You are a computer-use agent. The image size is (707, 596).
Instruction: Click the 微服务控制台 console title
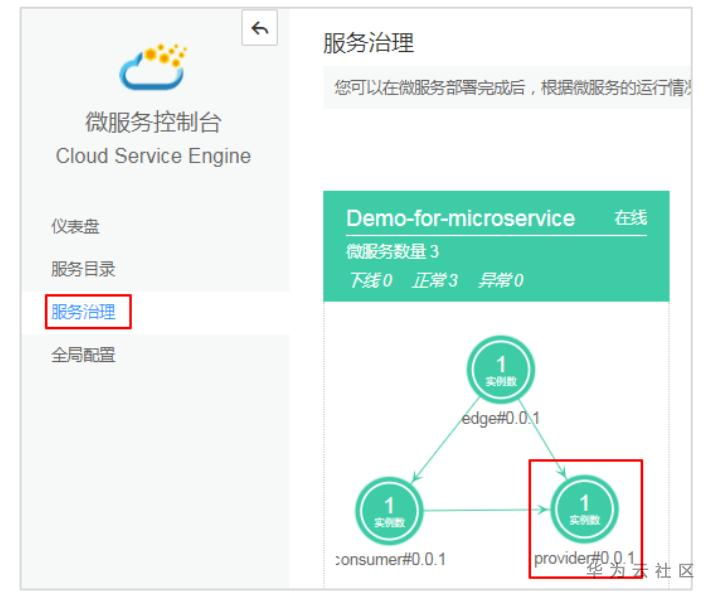pos(153,122)
